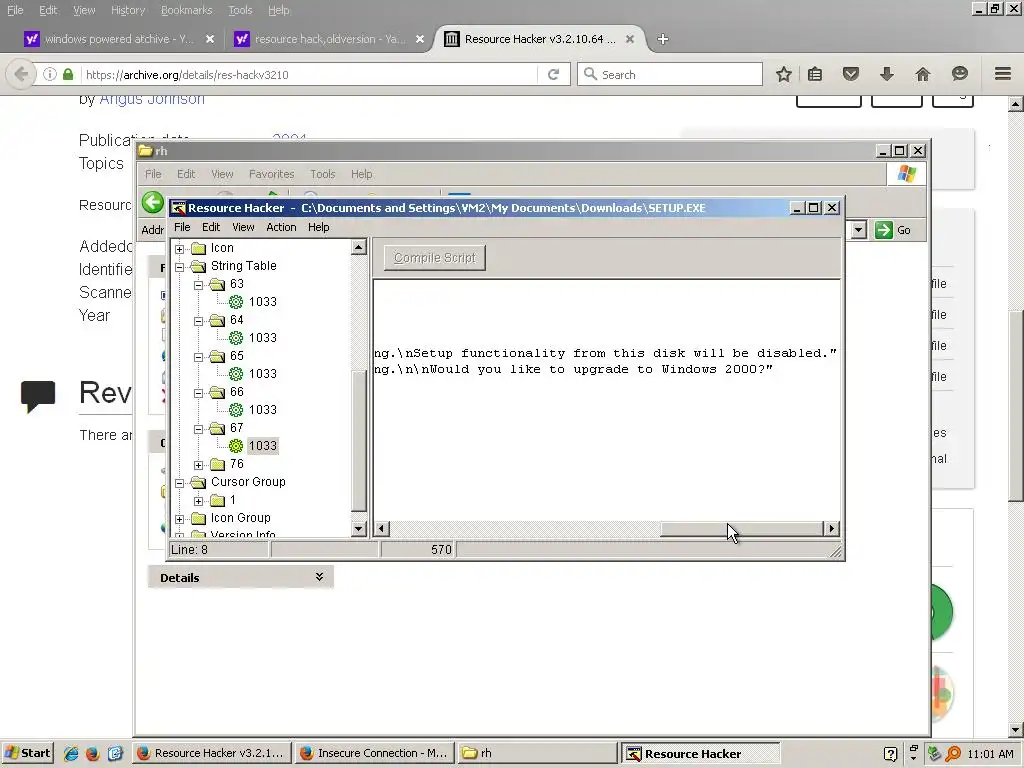Viewport: 1024px width, 768px height.
Task: Go to Firefox home page icon
Action: pyautogui.click(x=922, y=74)
